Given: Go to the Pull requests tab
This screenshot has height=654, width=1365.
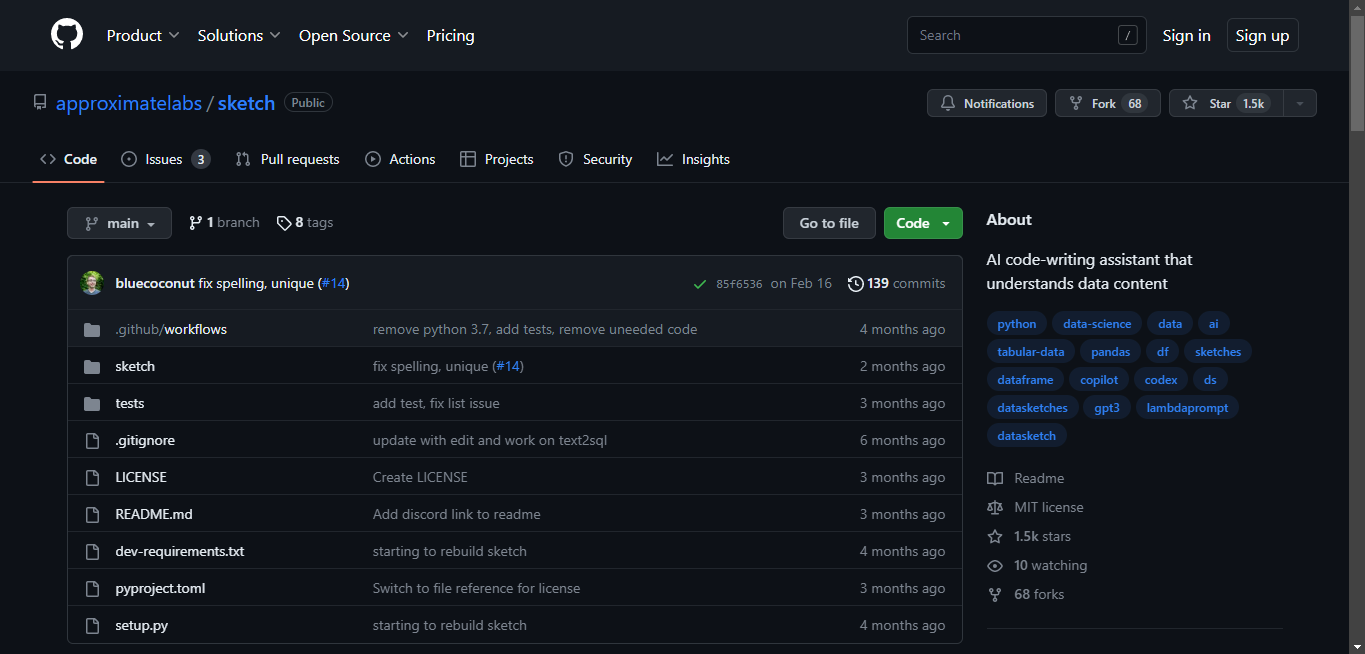Looking at the screenshot, I should [x=287, y=159].
